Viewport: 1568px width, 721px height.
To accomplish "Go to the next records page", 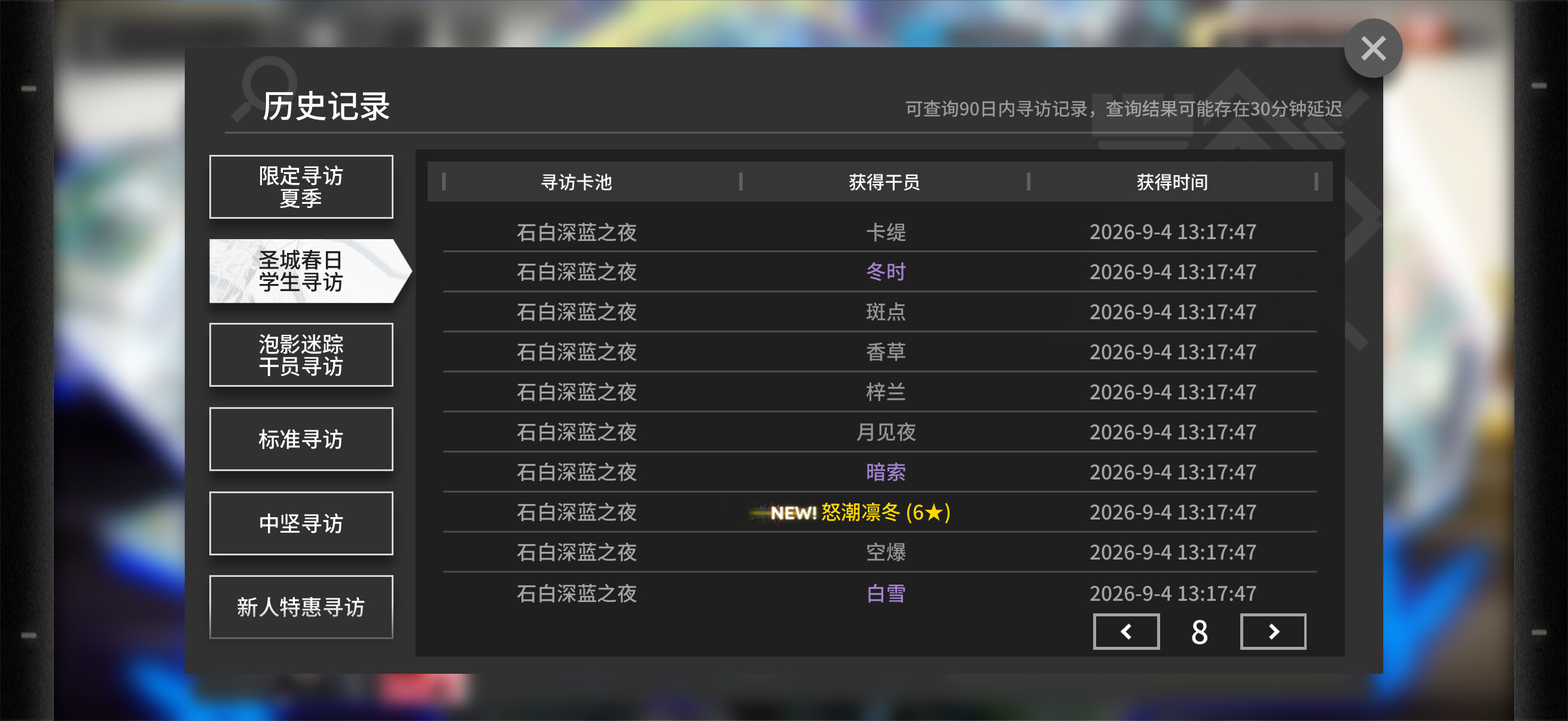I will (1273, 631).
